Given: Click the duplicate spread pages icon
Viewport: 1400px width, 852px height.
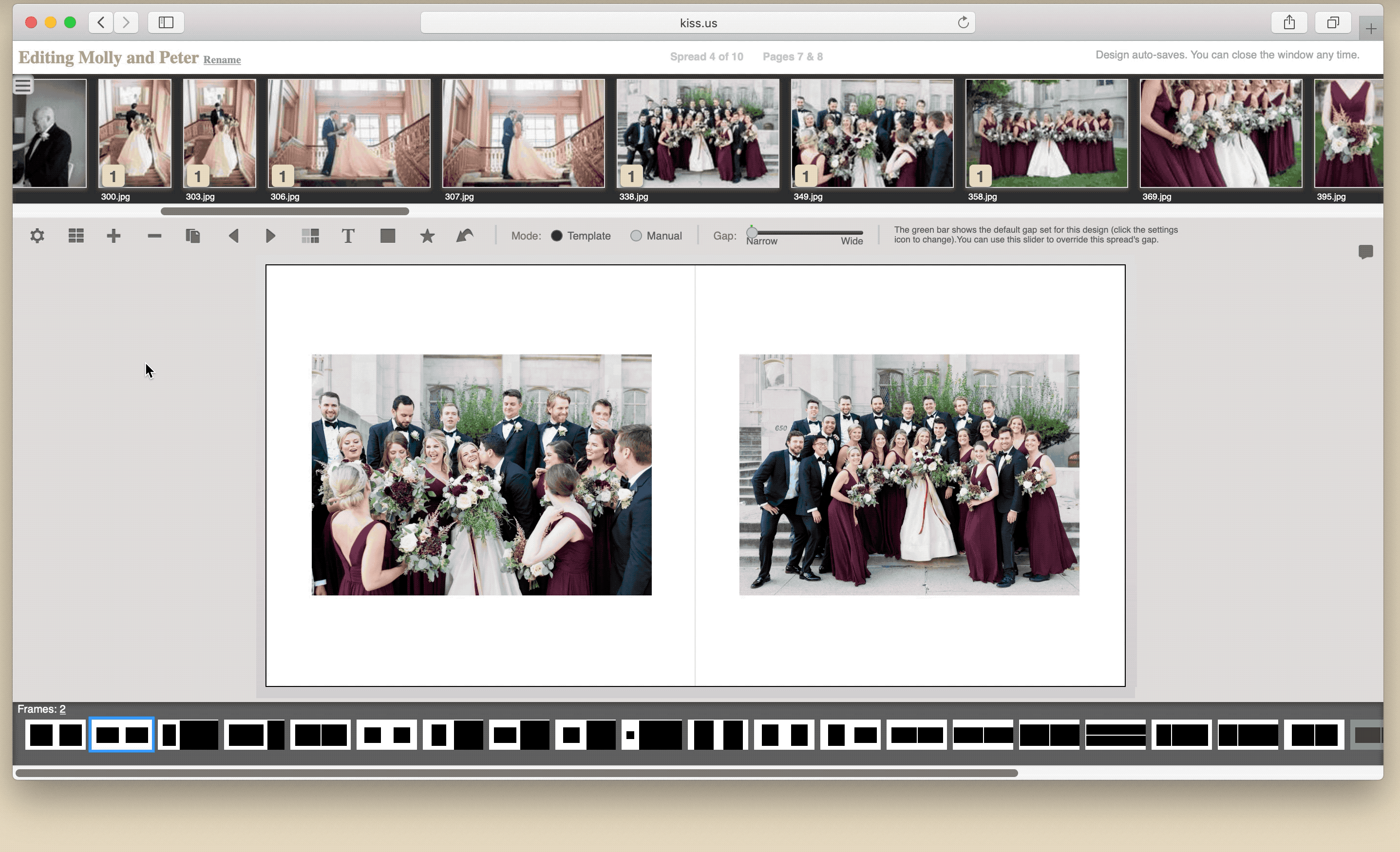Looking at the screenshot, I should click(x=193, y=236).
